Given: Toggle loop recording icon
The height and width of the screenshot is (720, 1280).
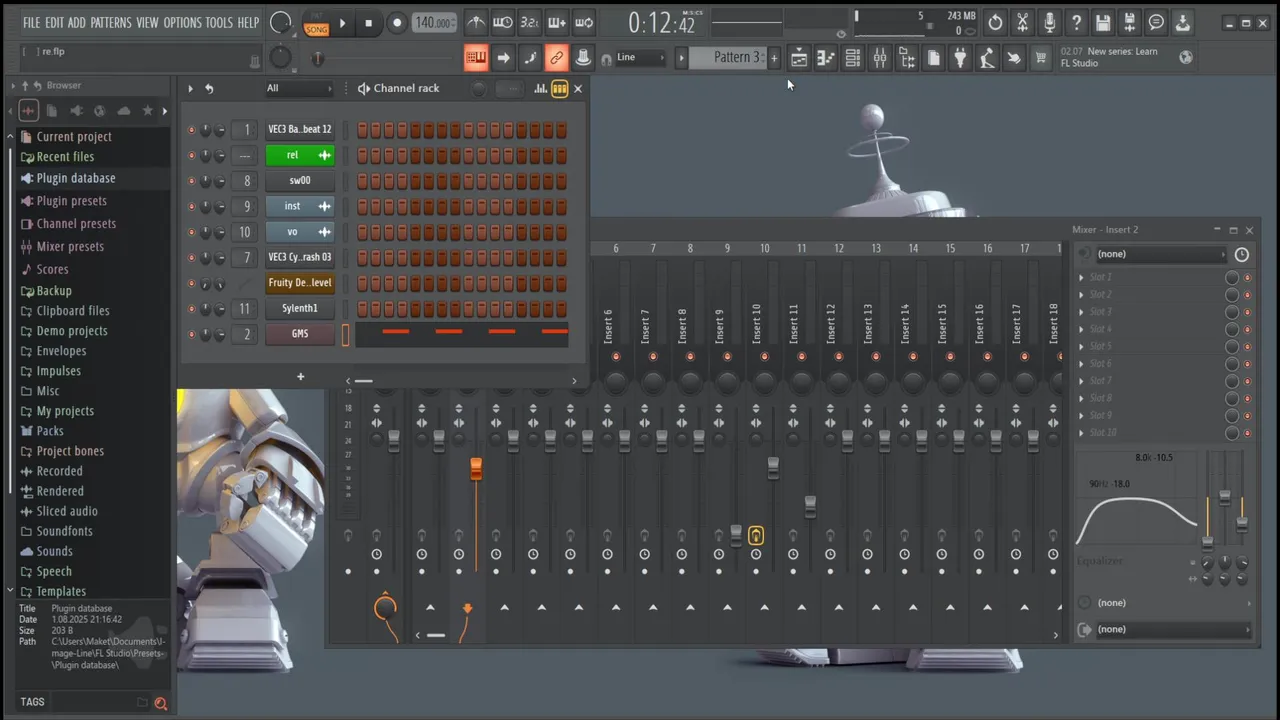Looking at the screenshot, I should [584, 22].
